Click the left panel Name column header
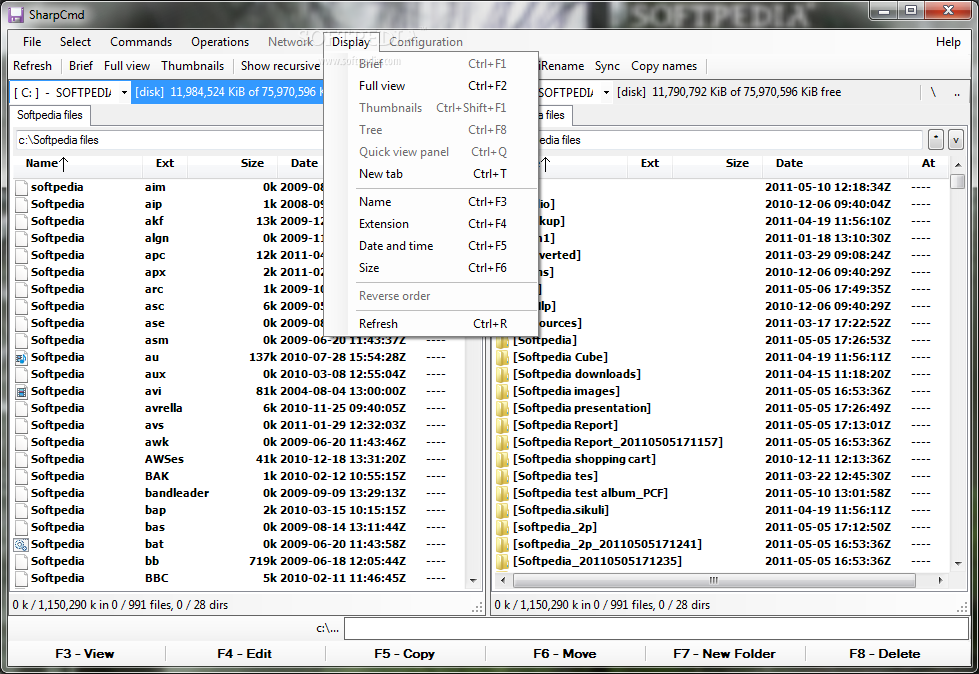979x674 pixels. pyautogui.click(x=77, y=164)
